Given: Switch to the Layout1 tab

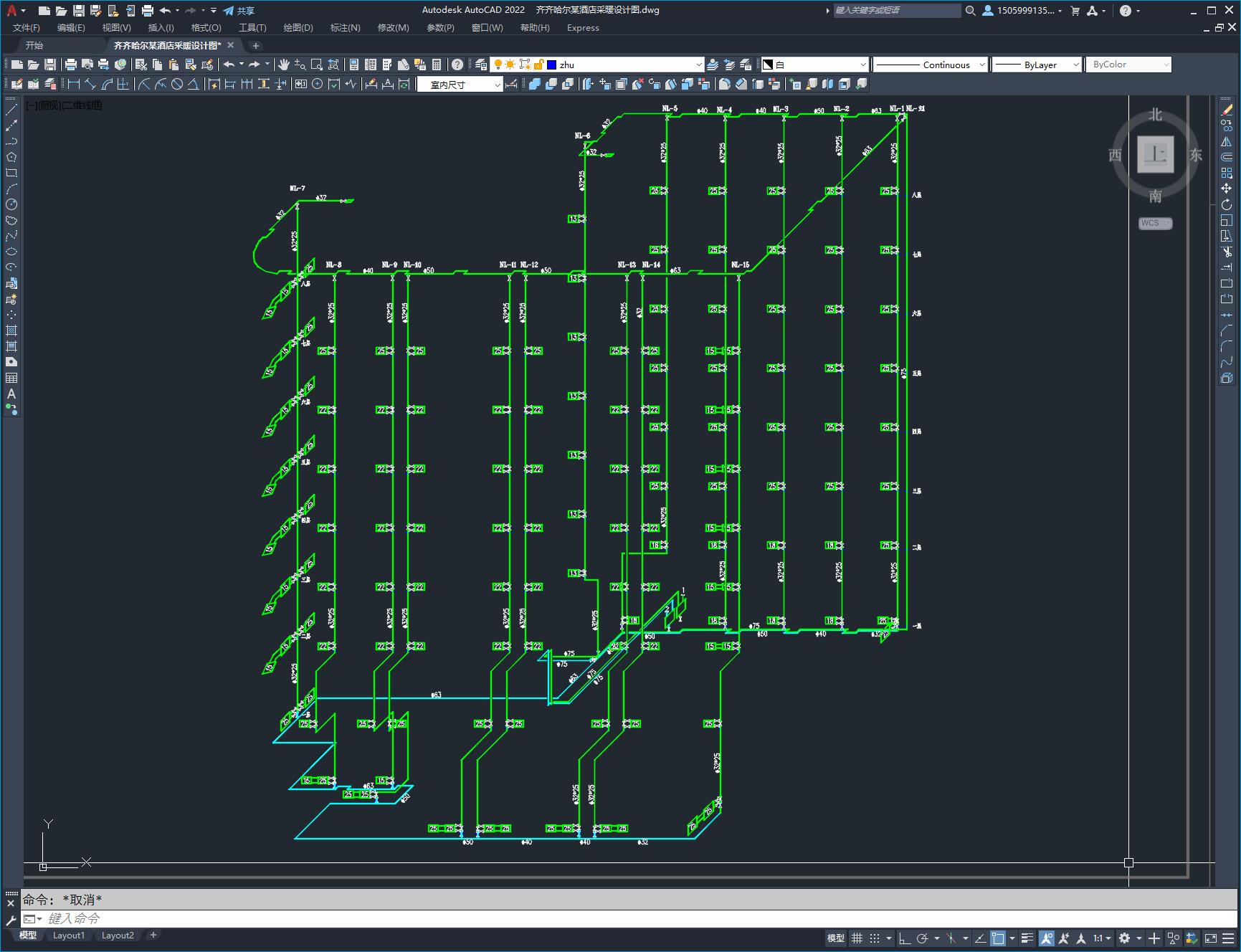Looking at the screenshot, I should pyautogui.click(x=69, y=936).
